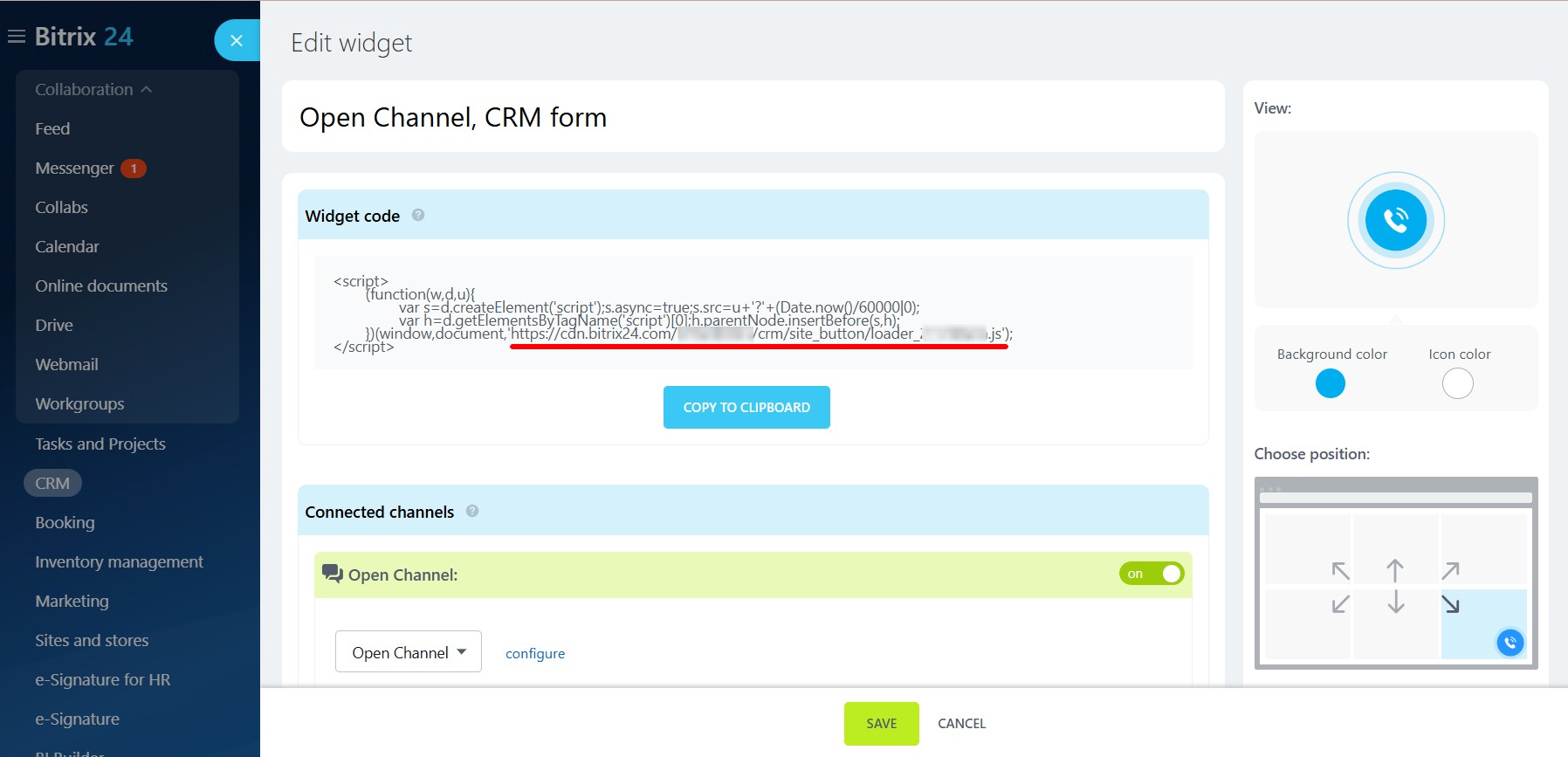Select the bottom-center down arrow position

pyautogui.click(x=1395, y=602)
